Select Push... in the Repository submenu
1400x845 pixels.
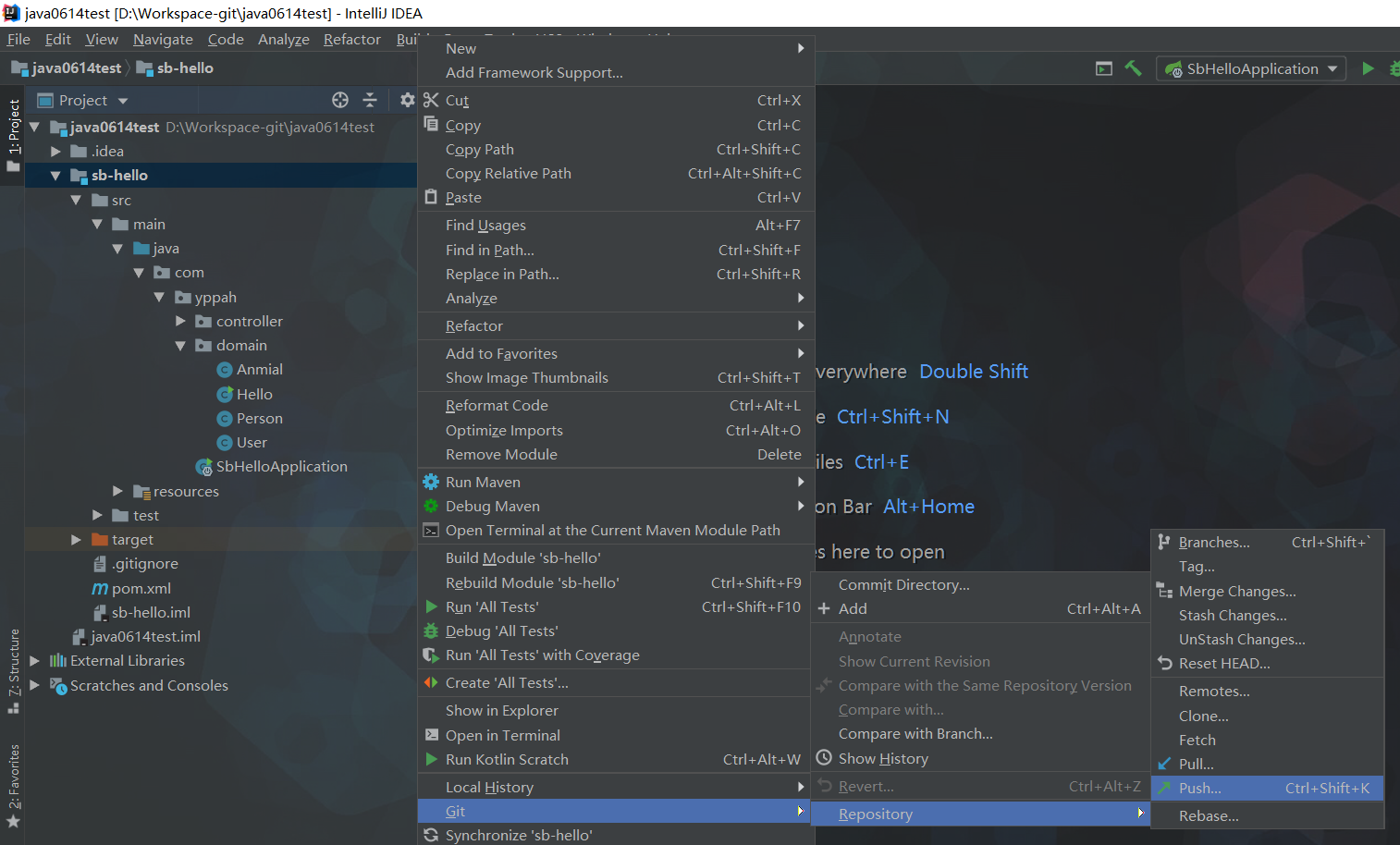pos(1199,789)
